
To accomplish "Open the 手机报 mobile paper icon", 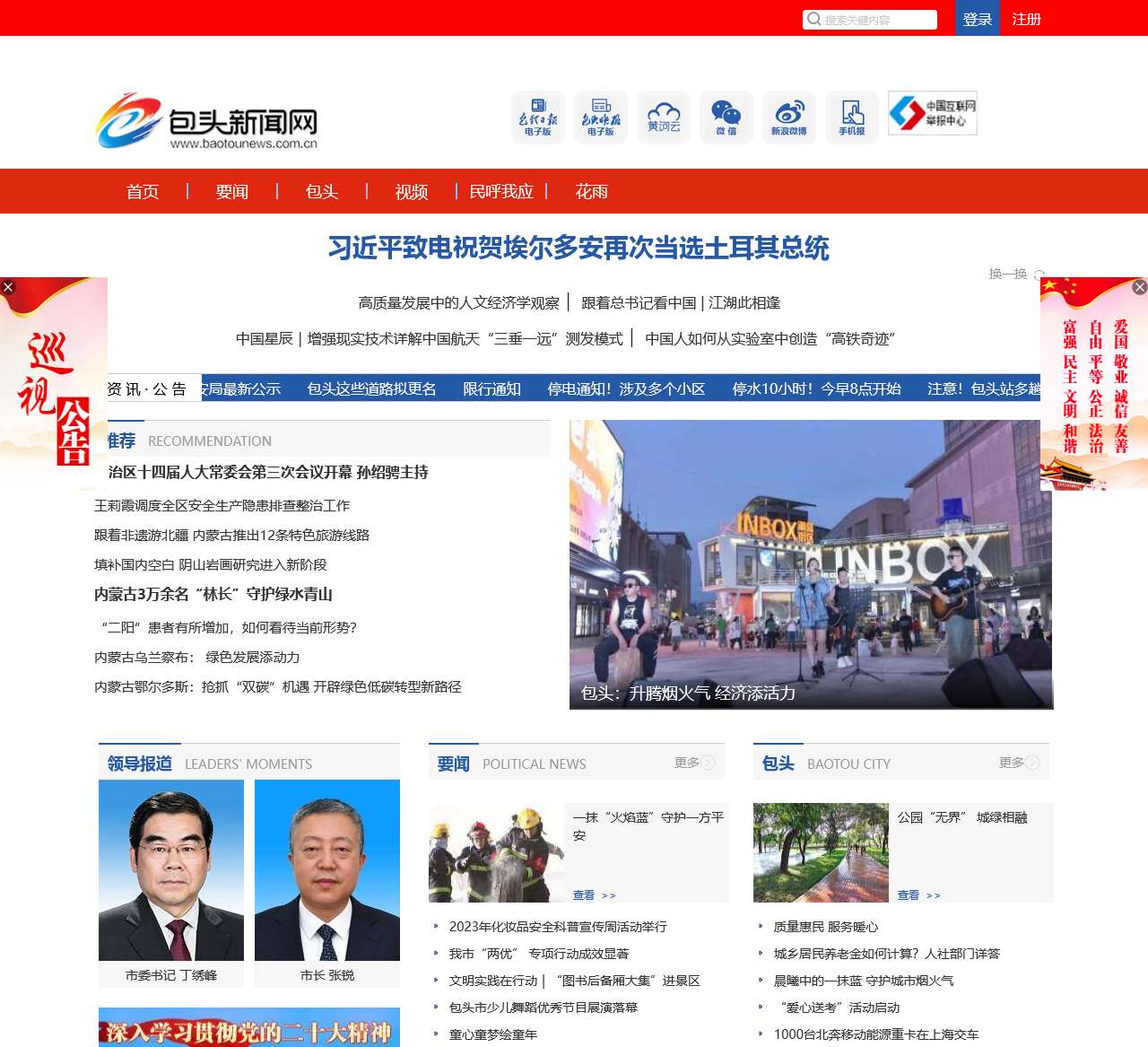I will 852,117.
